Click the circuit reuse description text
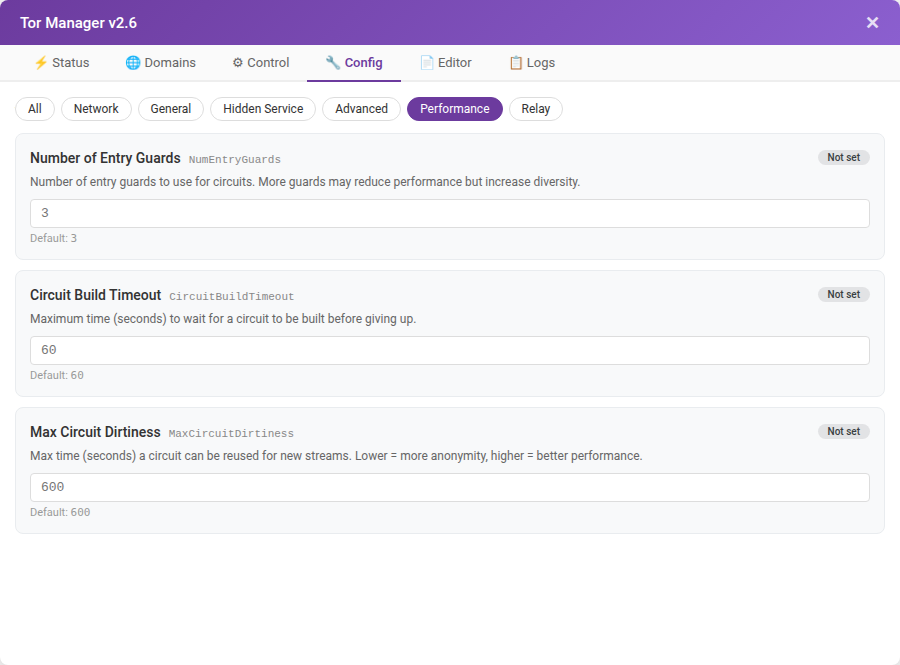This screenshot has height=665, width=900. click(336, 456)
